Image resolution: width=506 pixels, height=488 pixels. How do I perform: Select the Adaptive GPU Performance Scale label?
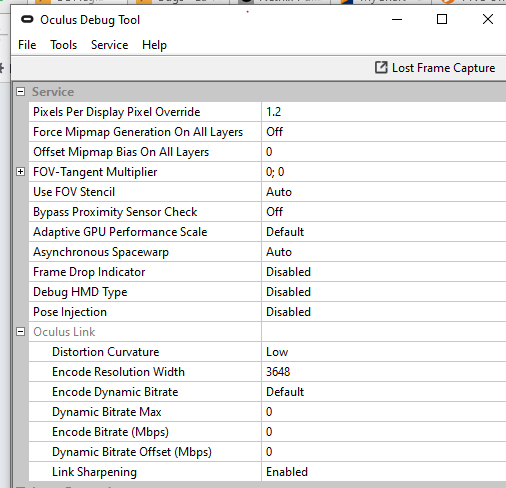[x=120, y=232]
